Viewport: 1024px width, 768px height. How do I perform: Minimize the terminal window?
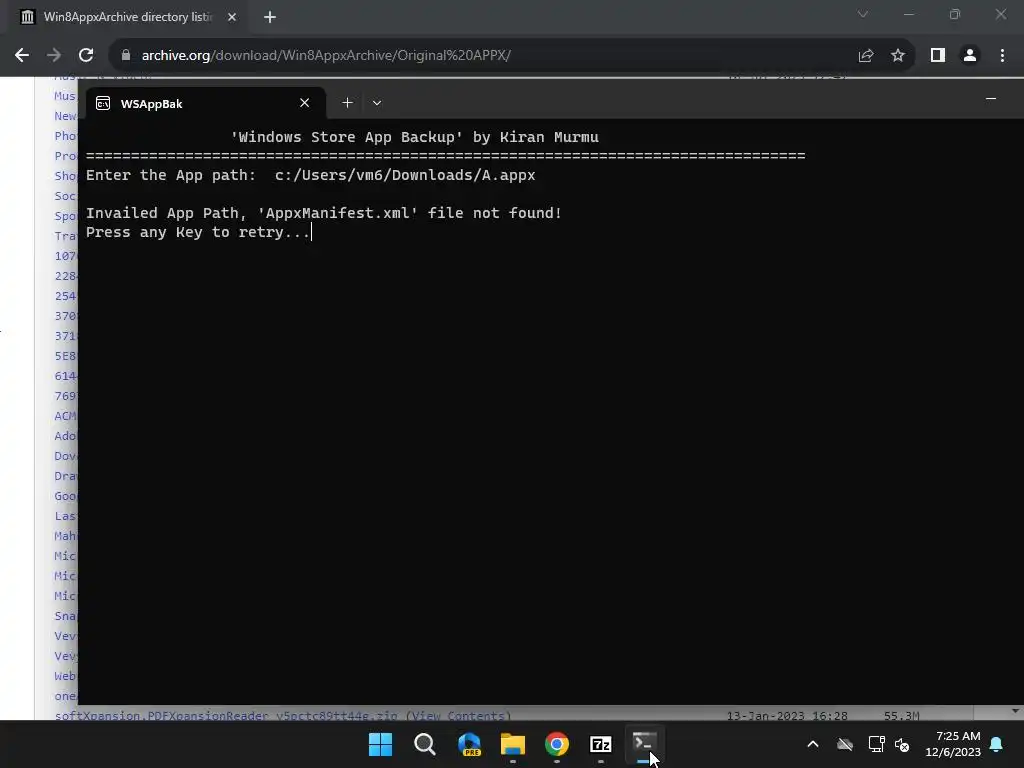coord(991,99)
